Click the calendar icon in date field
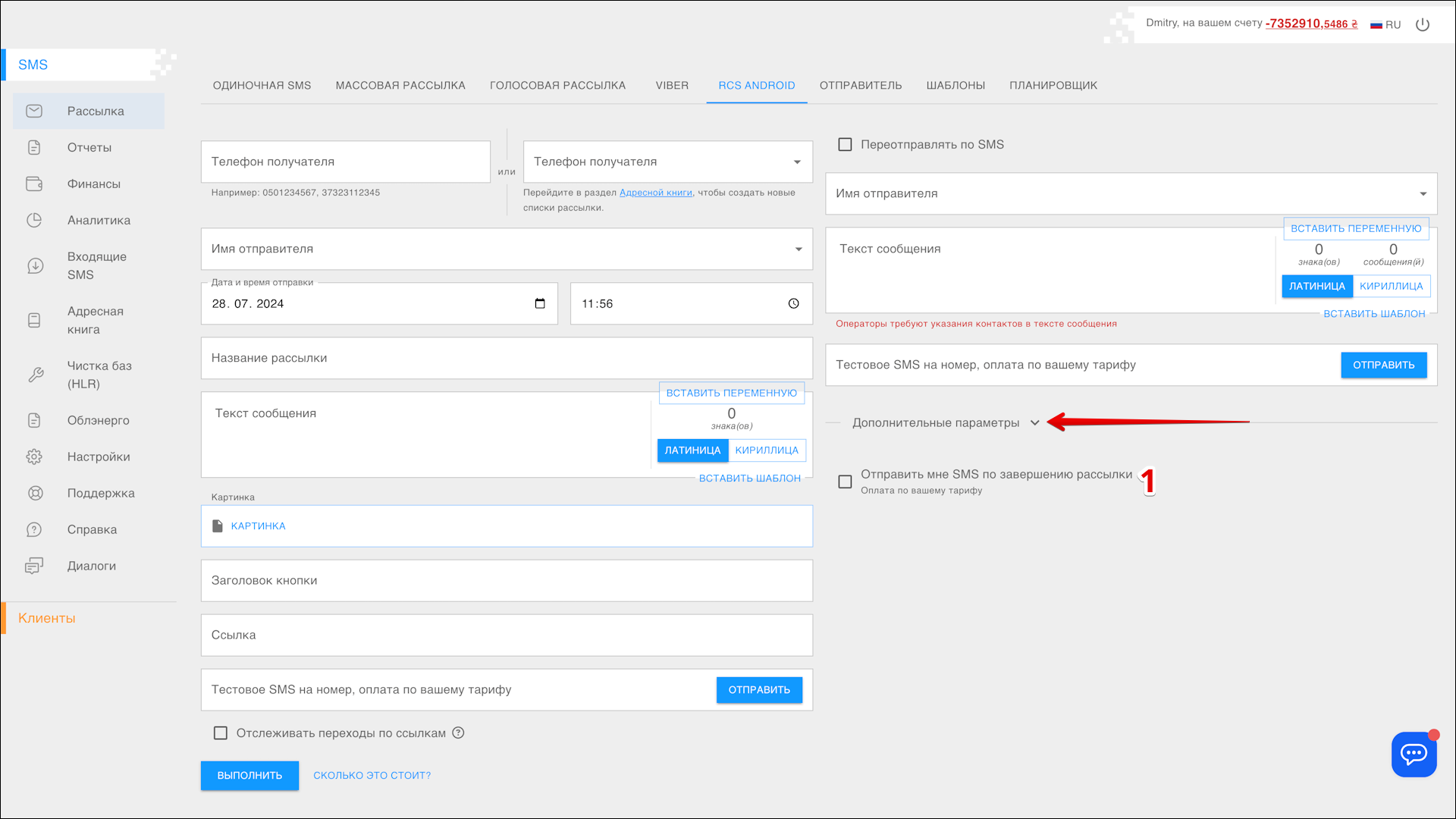 click(x=540, y=303)
